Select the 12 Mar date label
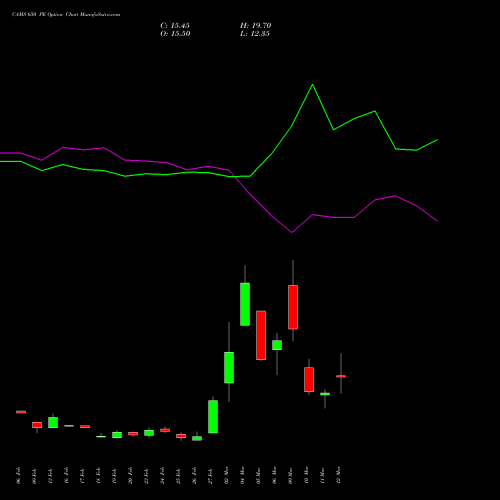 338,475
